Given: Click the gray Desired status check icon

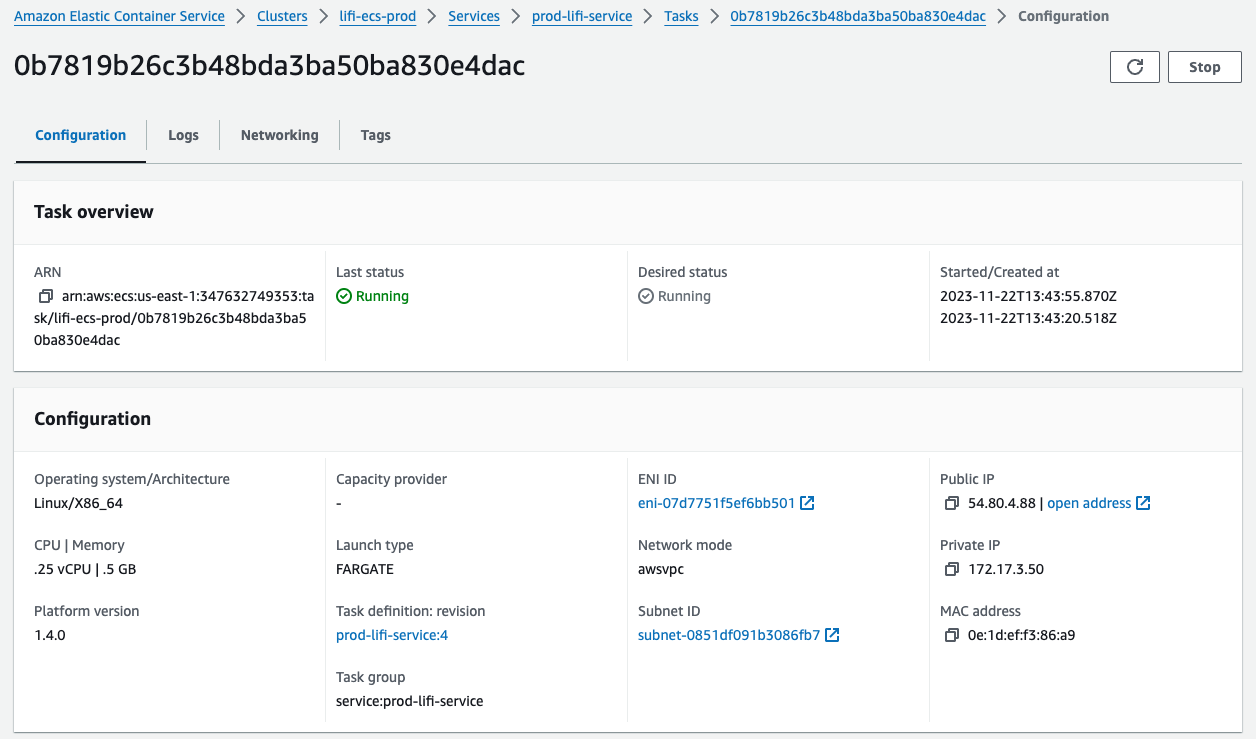Looking at the screenshot, I should pyautogui.click(x=646, y=296).
